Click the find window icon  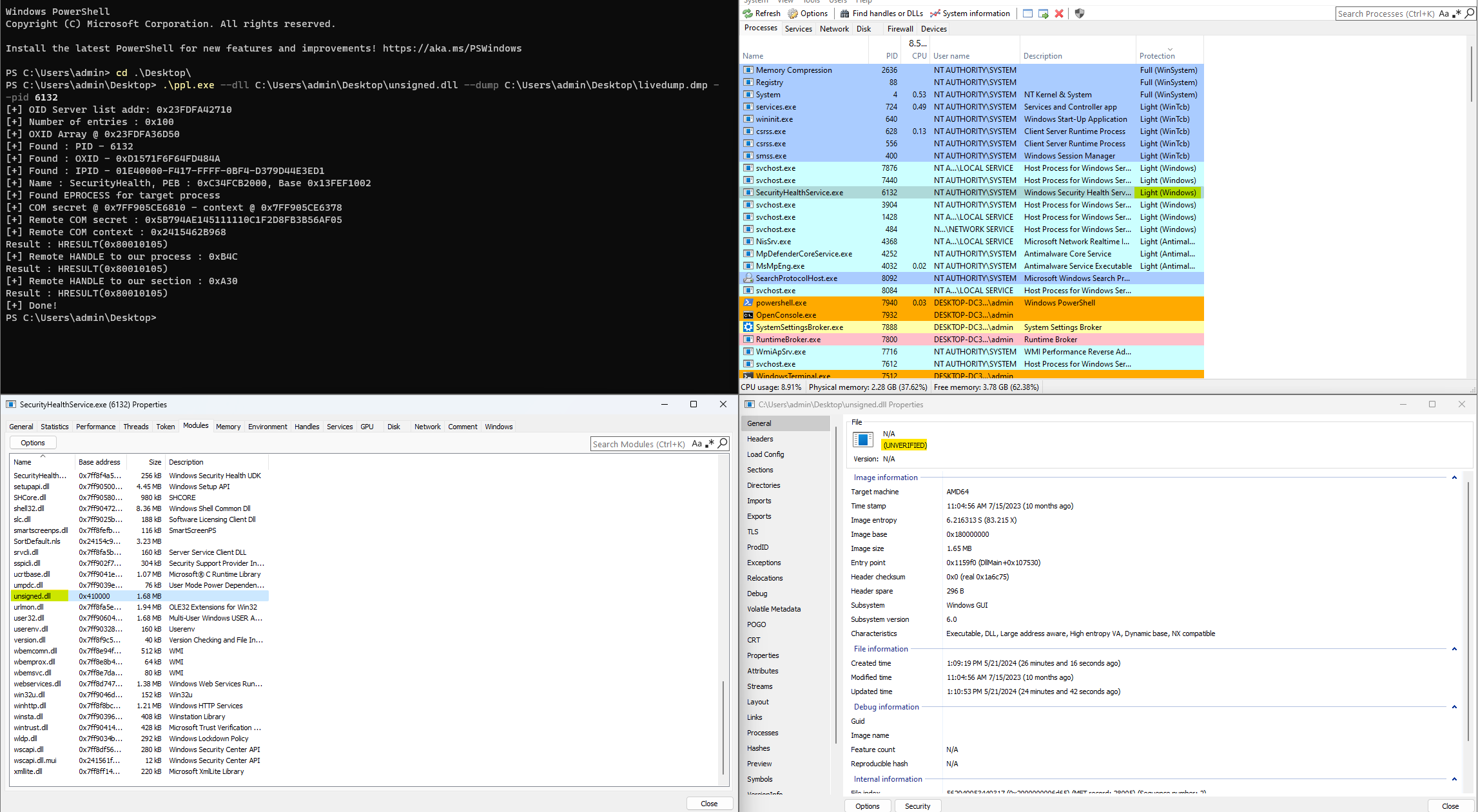tap(1027, 14)
